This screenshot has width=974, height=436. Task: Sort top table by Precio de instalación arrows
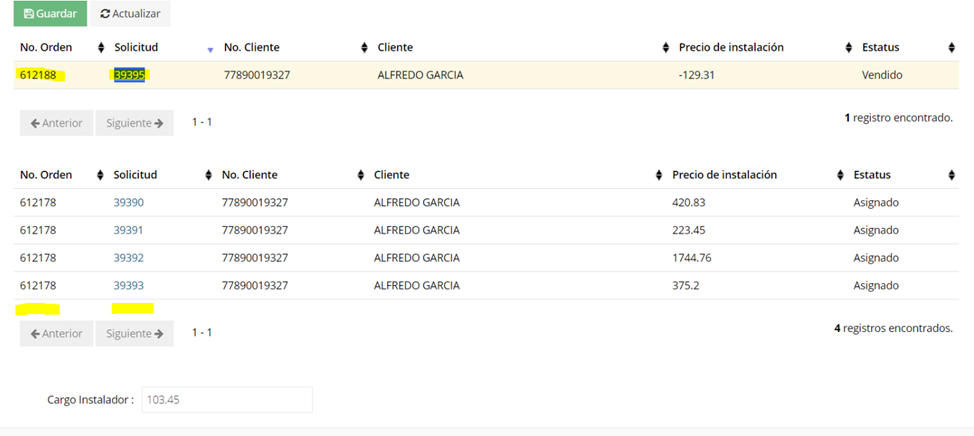click(849, 47)
